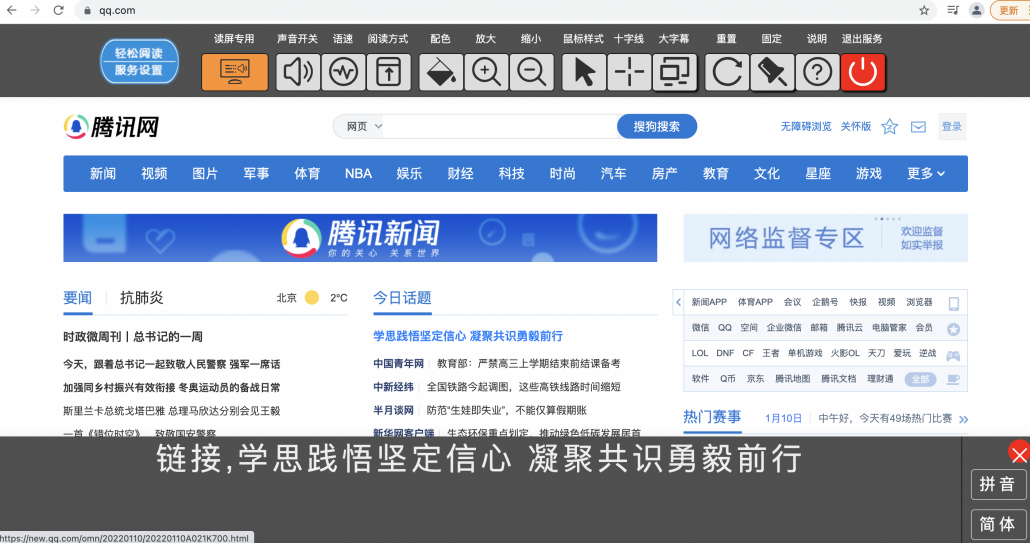Viewport: 1030px width, 543px height.
Task: Toggle the crosshair lines icon
Action: (x=629, y=72)
